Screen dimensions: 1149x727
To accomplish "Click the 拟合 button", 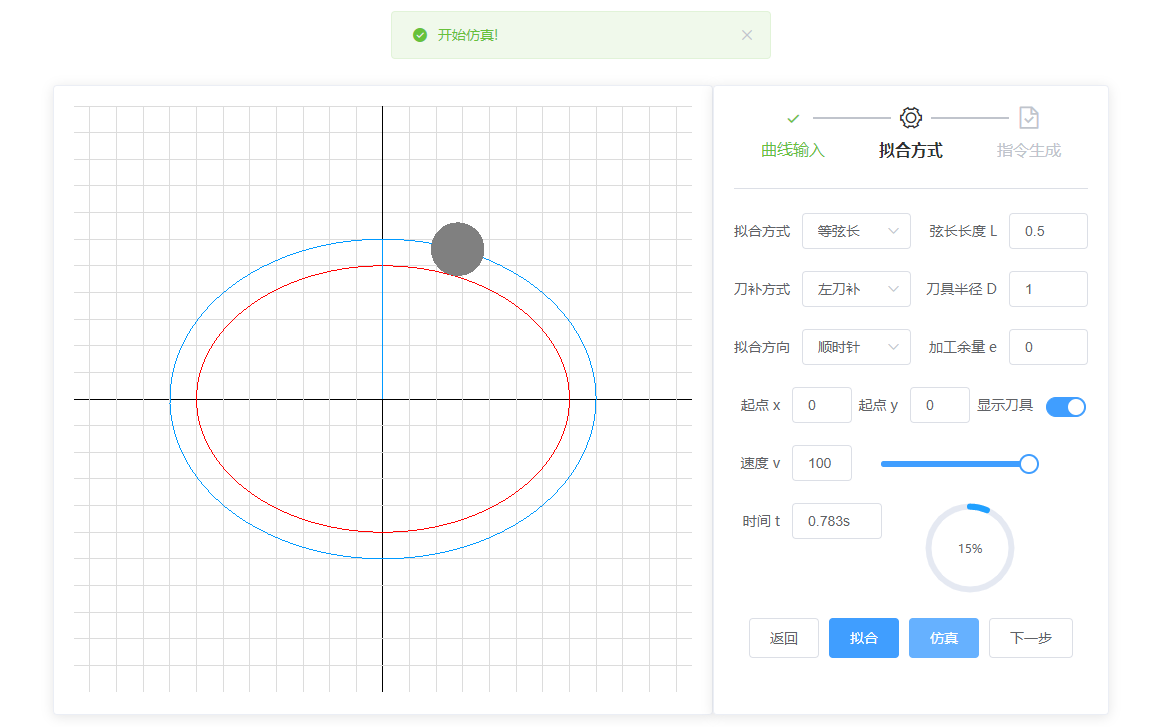I will 864,638.
